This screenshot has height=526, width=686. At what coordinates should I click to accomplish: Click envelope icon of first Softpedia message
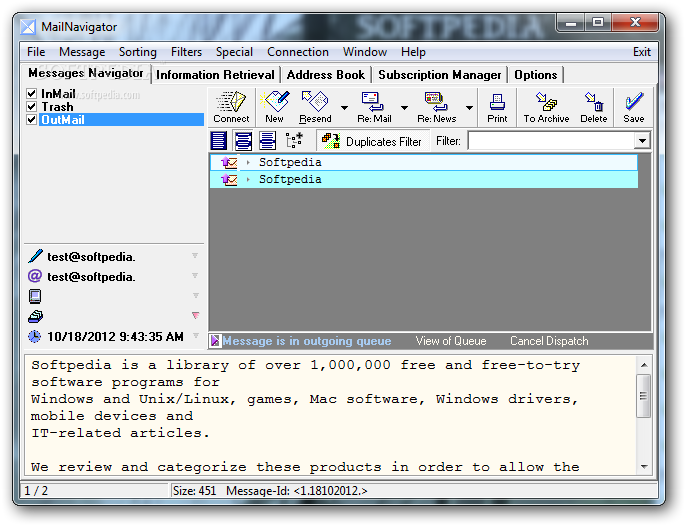click(229, 163)
